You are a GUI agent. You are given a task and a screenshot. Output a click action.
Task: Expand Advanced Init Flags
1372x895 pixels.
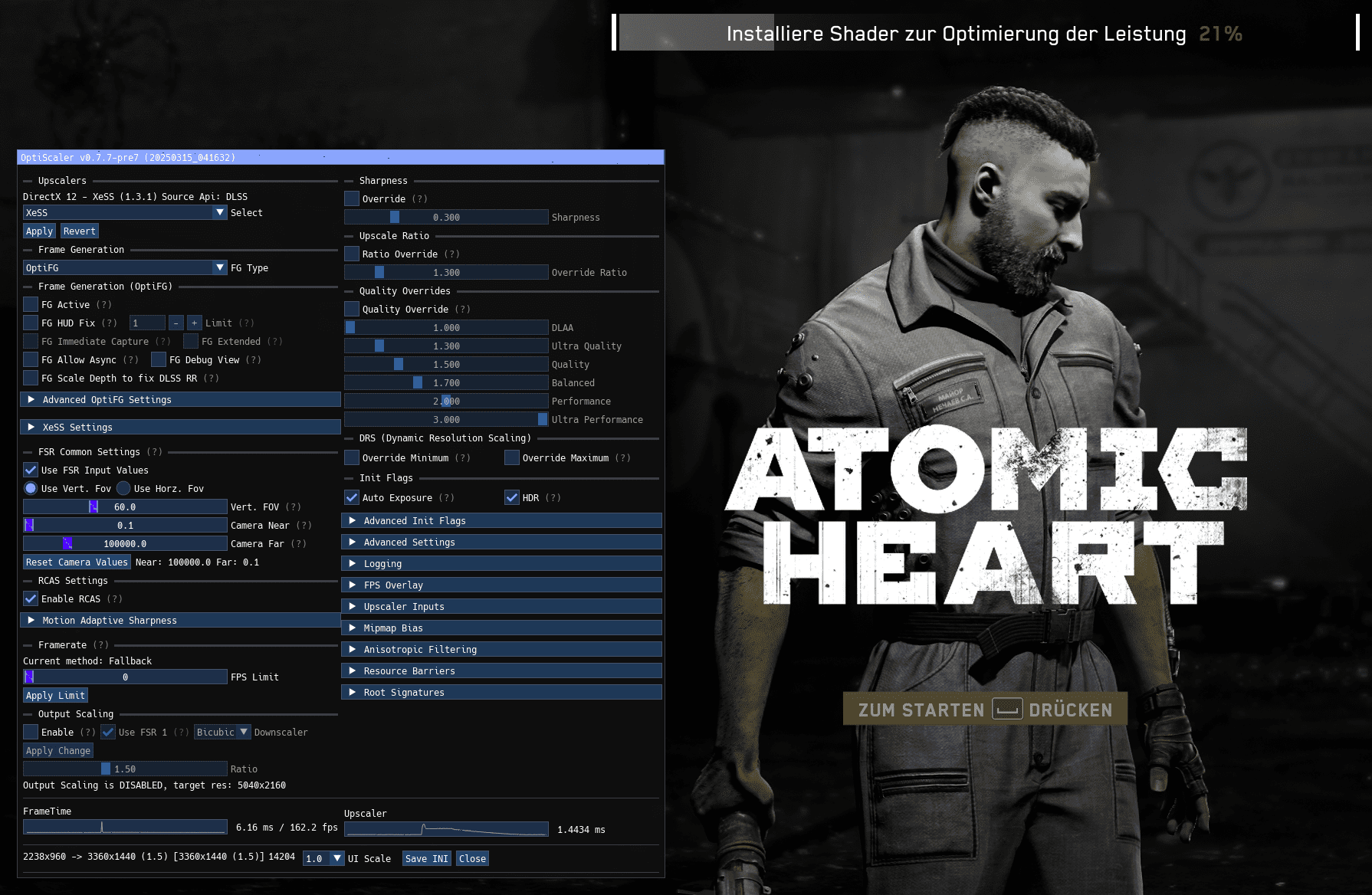(501, 521)
